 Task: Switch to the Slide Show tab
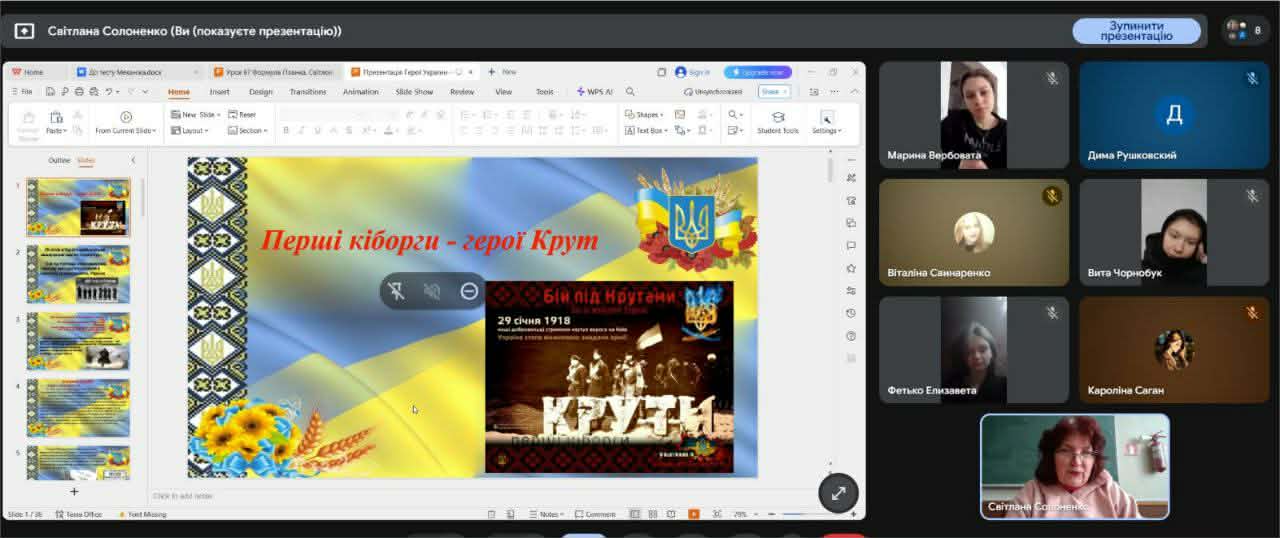[414, 91]
